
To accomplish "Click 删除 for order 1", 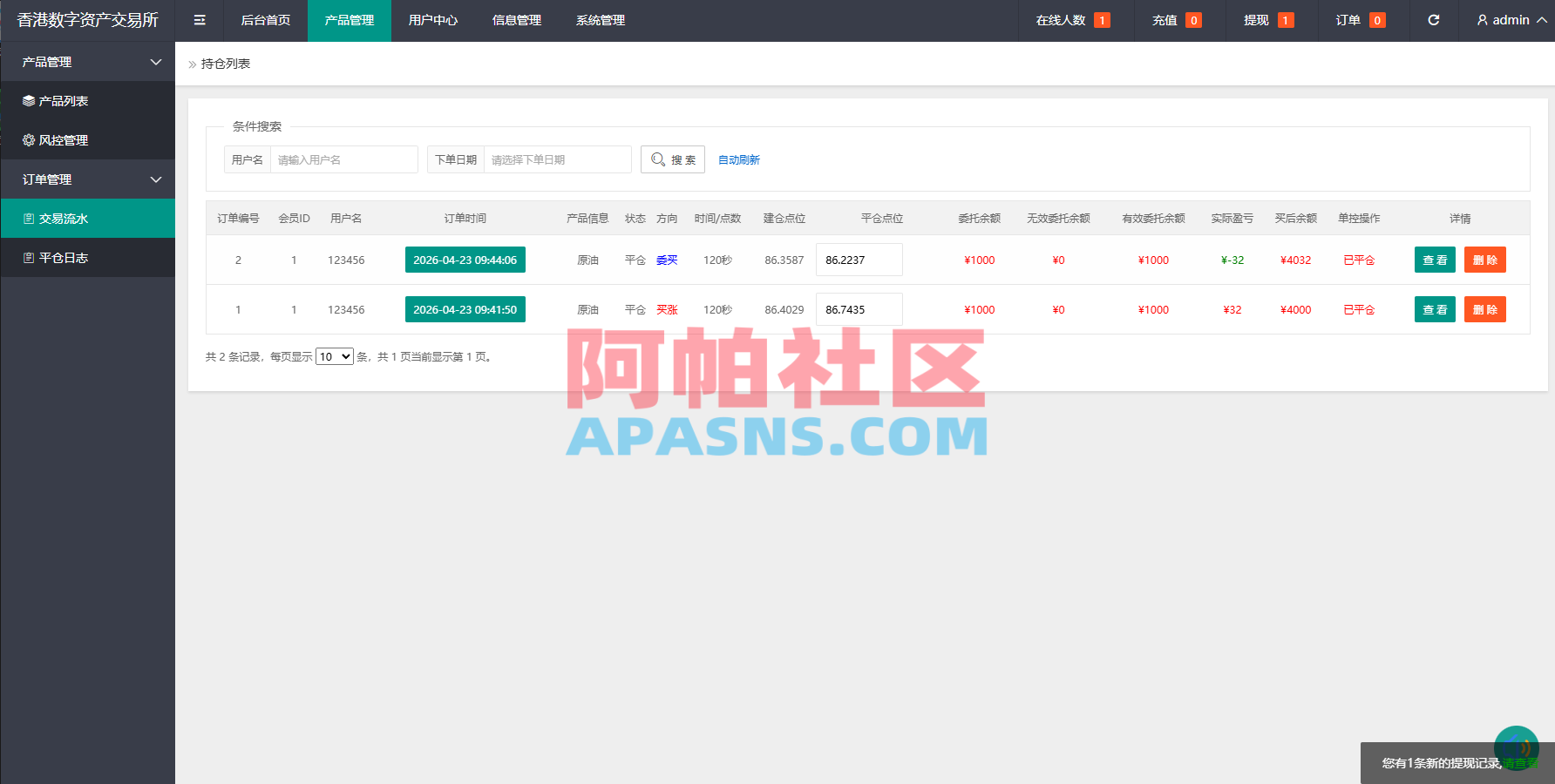I will click(x=1485, y=309).
